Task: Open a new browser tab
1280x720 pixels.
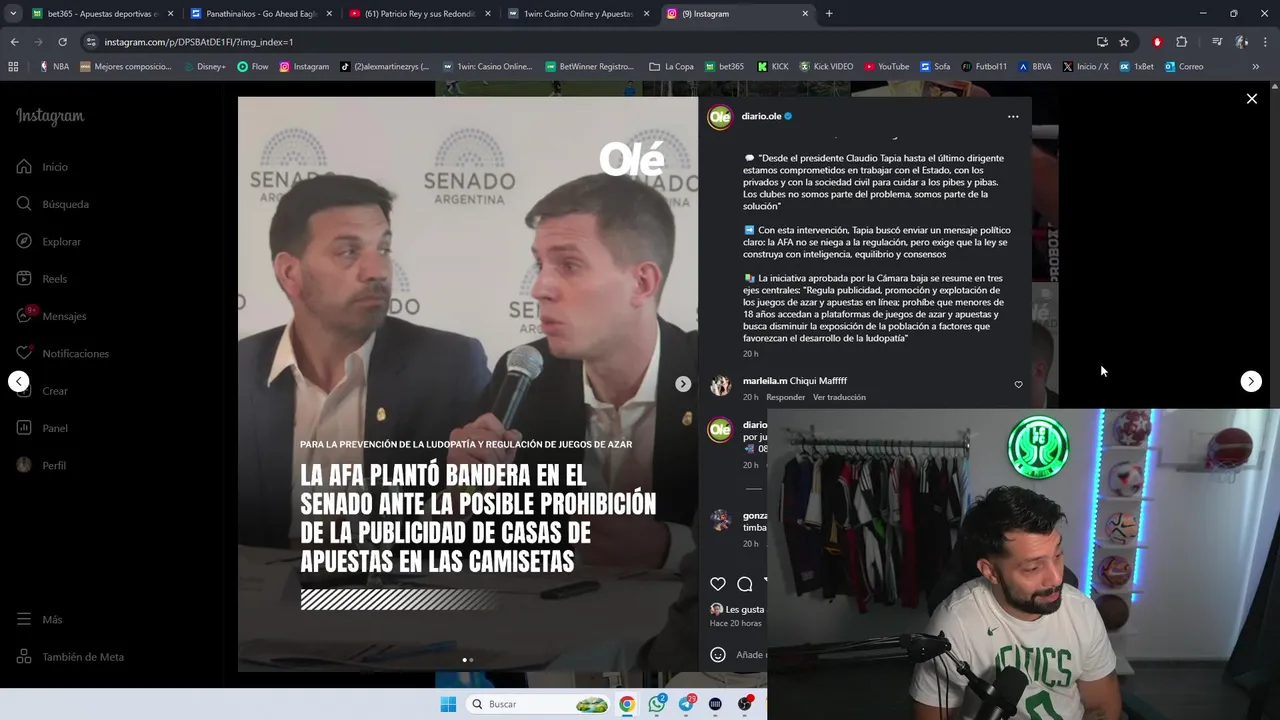Action: pos(829,14)
